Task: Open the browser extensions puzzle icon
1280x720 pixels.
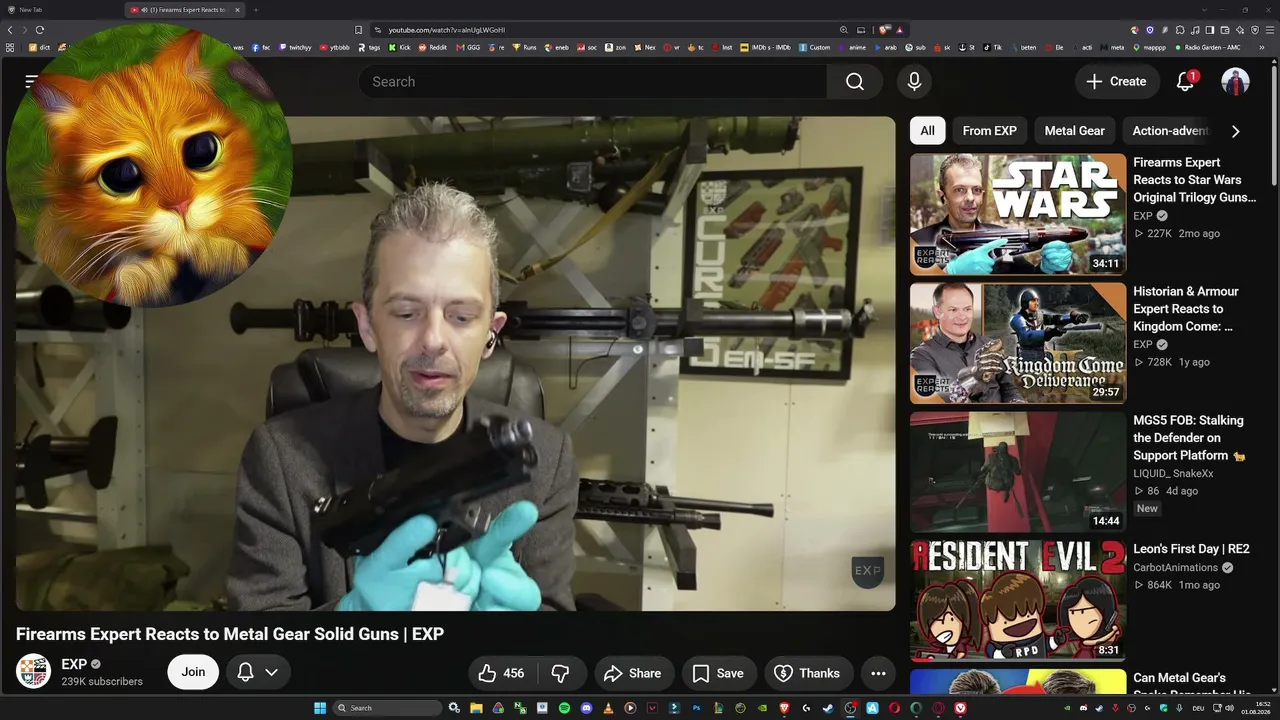Action: pyautogui.click(x=1180, y=30)
